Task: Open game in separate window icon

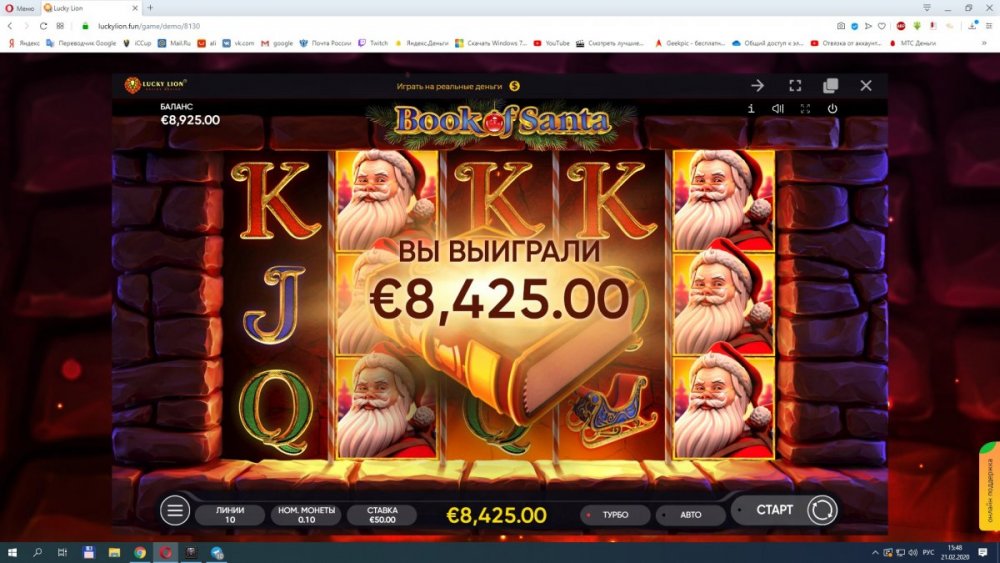Action: coord(830,85)
